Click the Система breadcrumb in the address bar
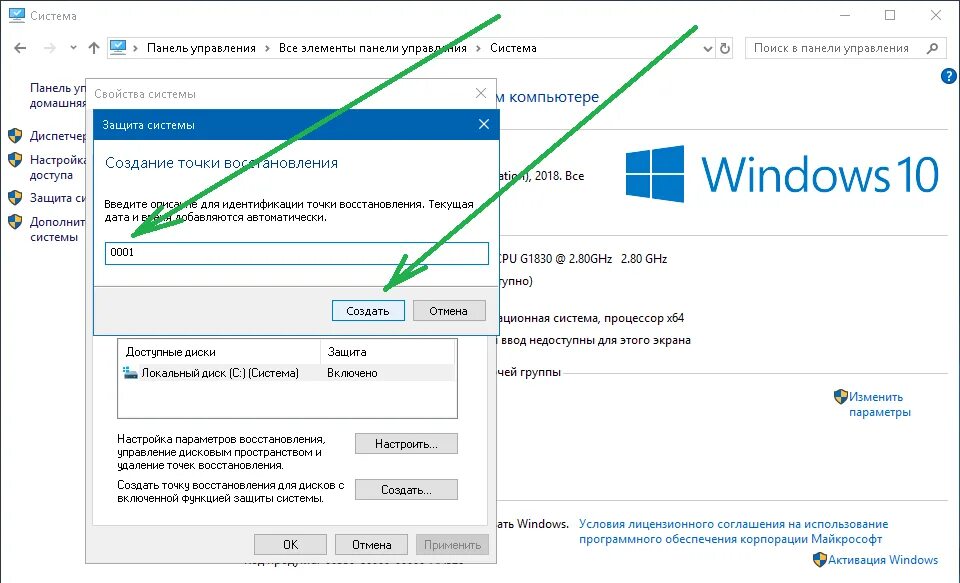Image resolution: width=960 pixels, height=583 pixels. pyautogui.click(x=513, y=48)
